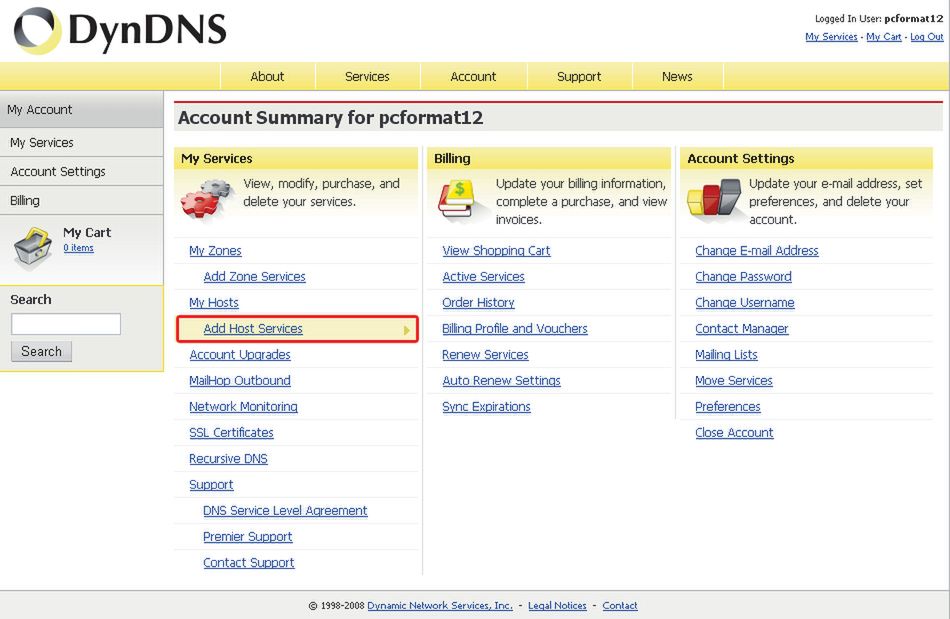Image resolution: width=950 pixels, height=619 pixels.
Task: Open the About navigation menu
Action: tap(267, 77)
